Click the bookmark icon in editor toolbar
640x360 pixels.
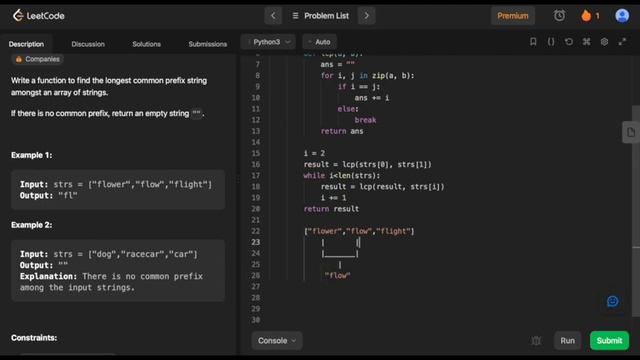(533, 42)
